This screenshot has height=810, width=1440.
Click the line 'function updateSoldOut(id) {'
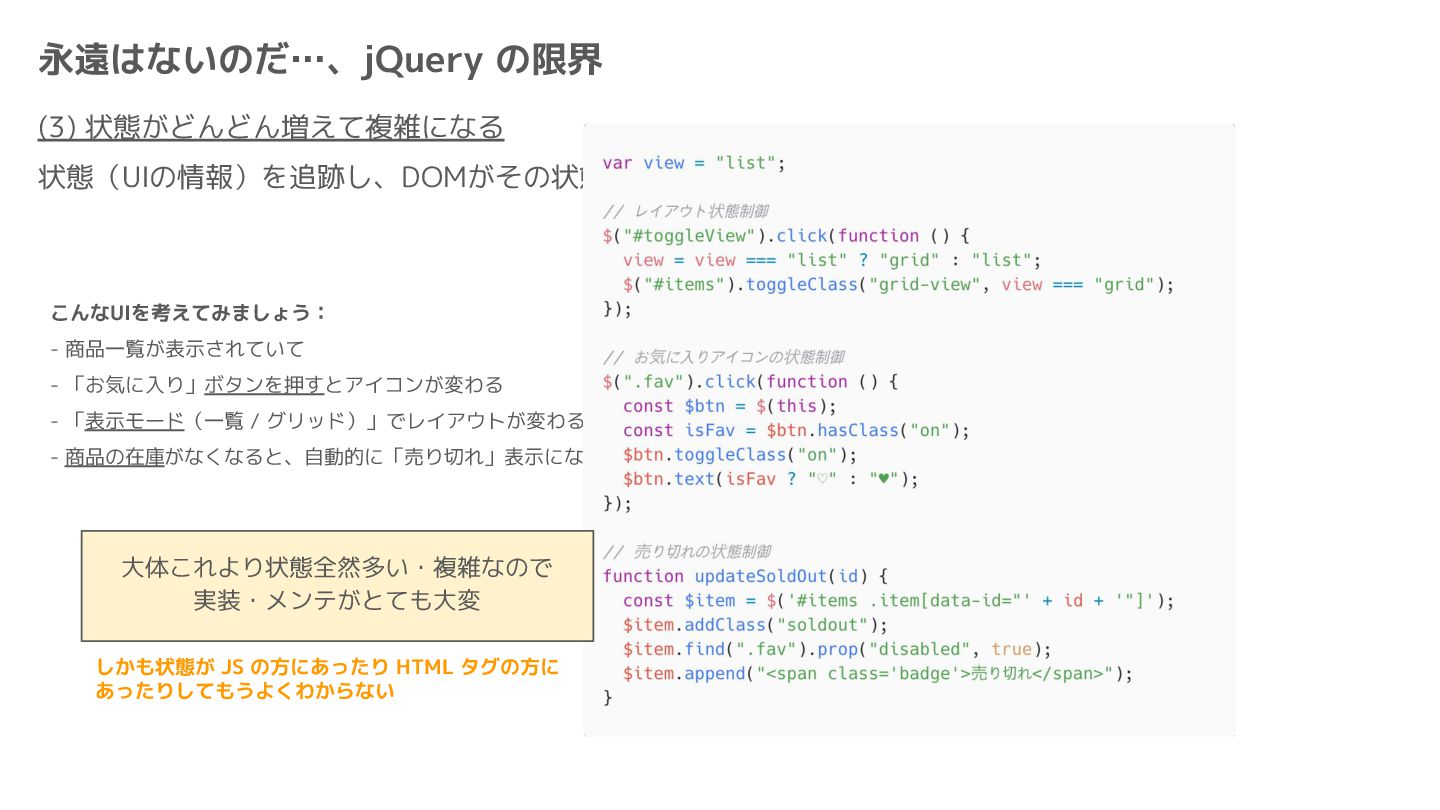click(x=745, y=576)
